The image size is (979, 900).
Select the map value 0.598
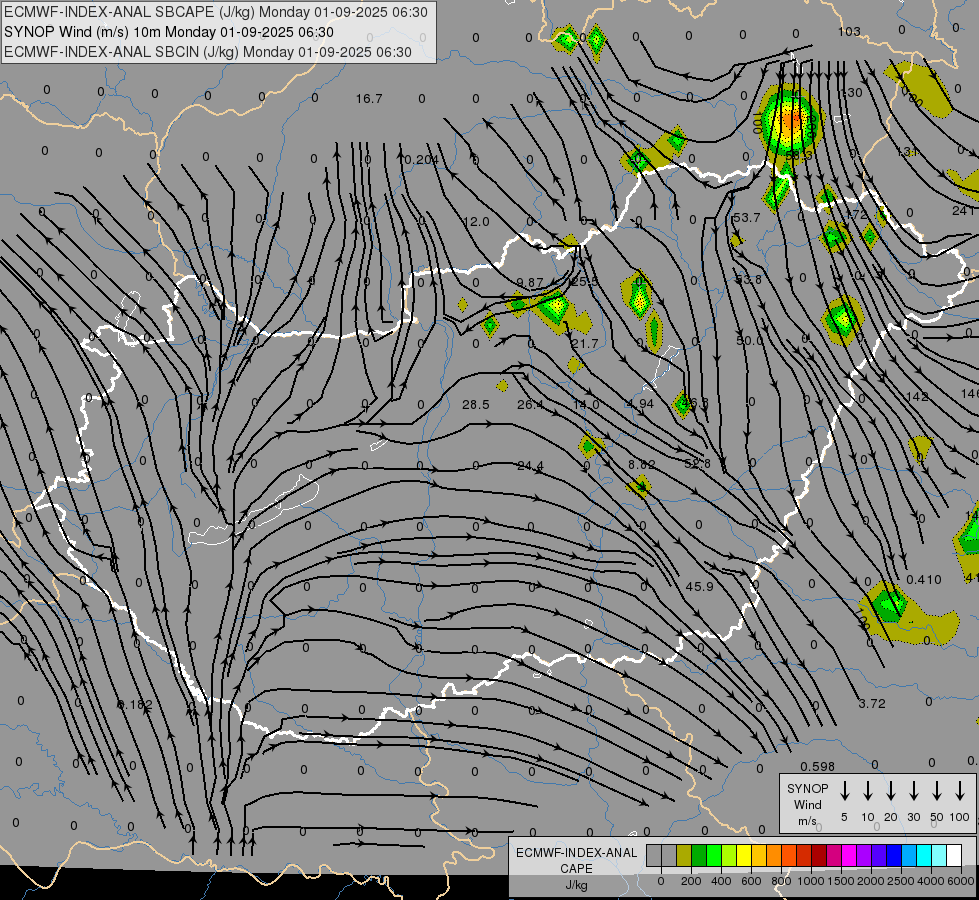(x=818, y=766)
